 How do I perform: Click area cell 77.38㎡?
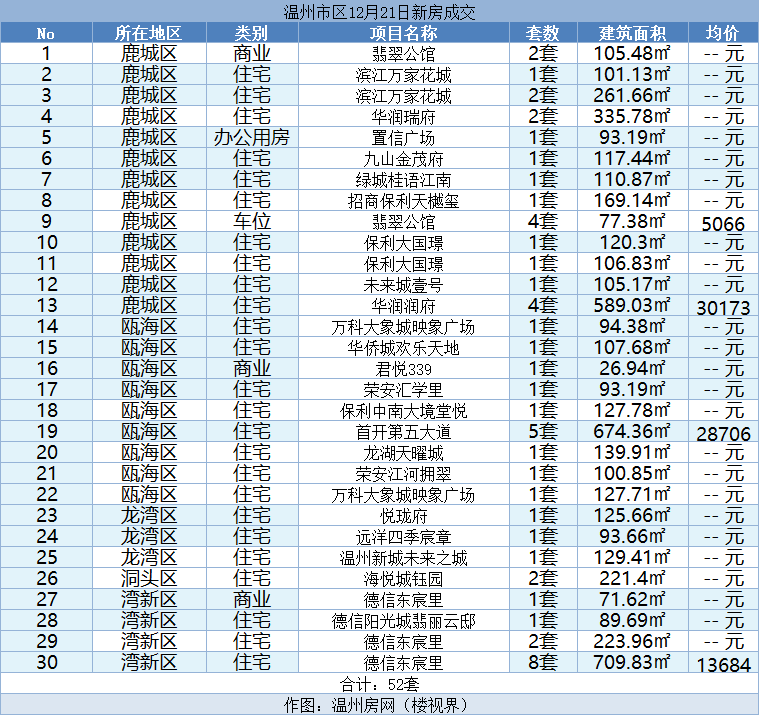pos(632,221)
